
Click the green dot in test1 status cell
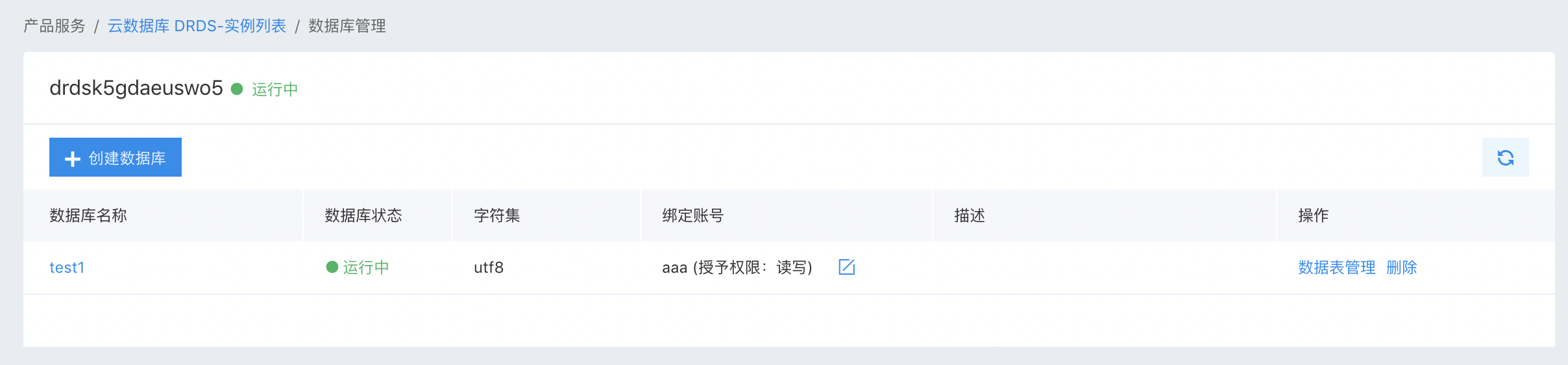(332, 267)
